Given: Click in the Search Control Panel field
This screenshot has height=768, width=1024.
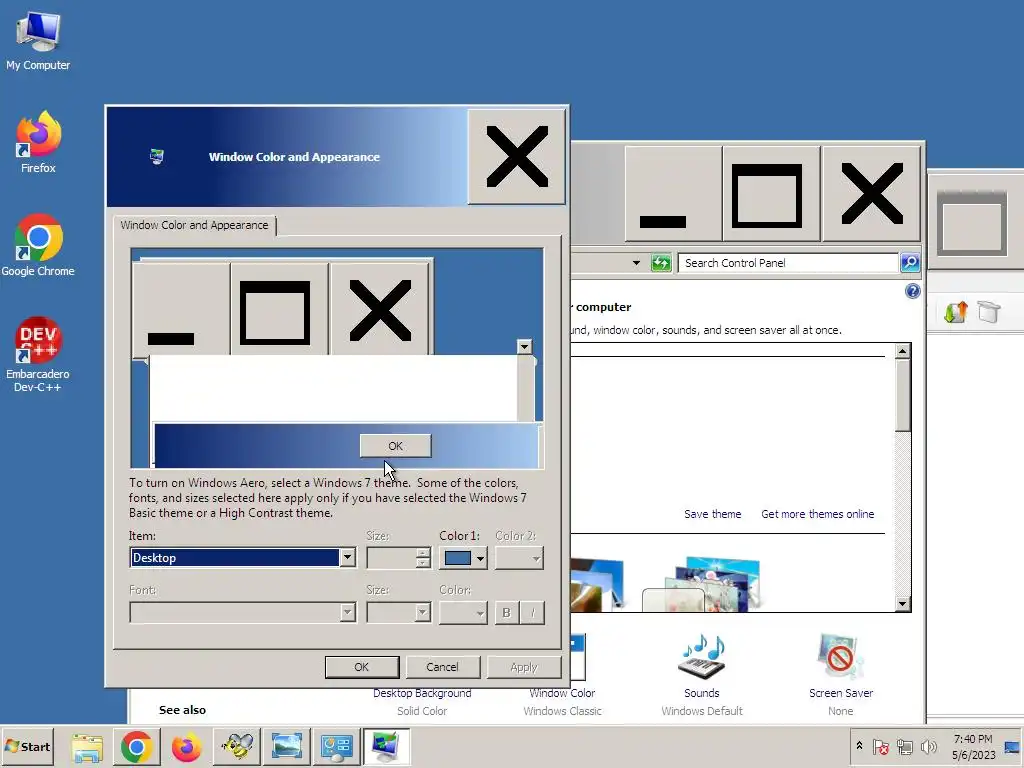Looking at the screenshot, I should tap(787, 263).
